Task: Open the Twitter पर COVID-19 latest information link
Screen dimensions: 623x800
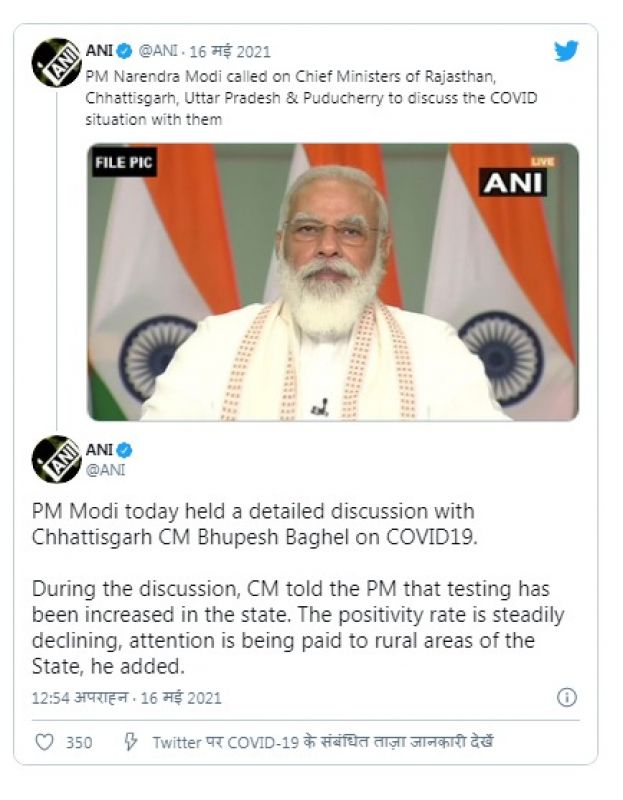Action: 322,742
